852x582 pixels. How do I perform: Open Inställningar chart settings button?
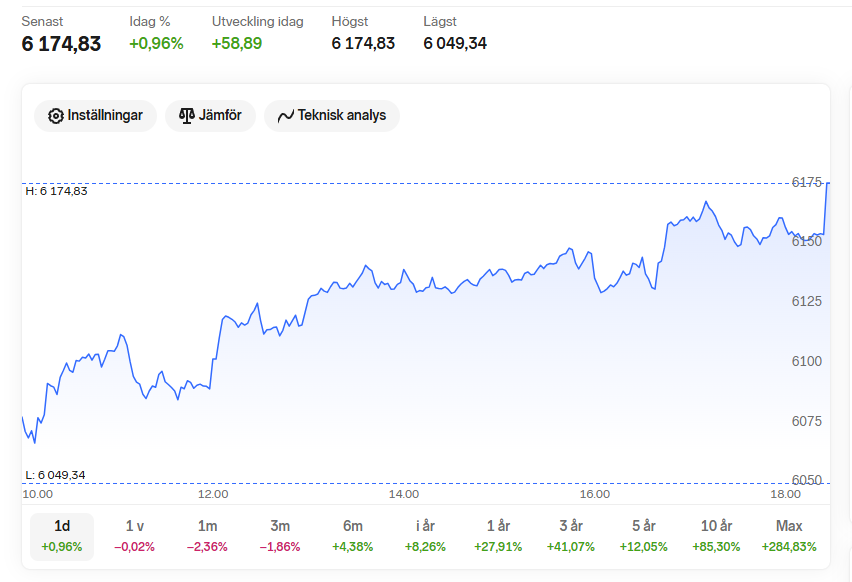point(95,116)
